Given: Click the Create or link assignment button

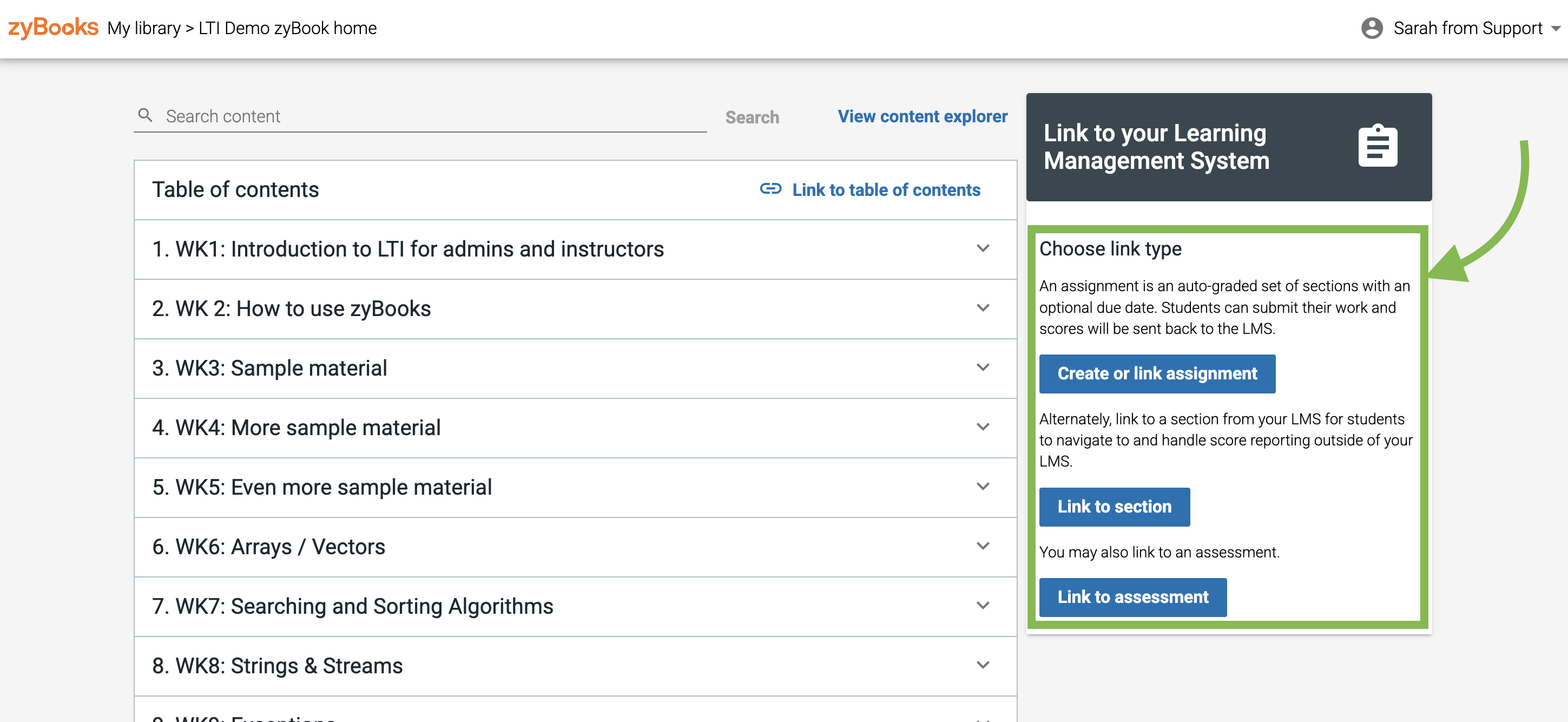Looking at the screenshot, I should (1157, 373).
